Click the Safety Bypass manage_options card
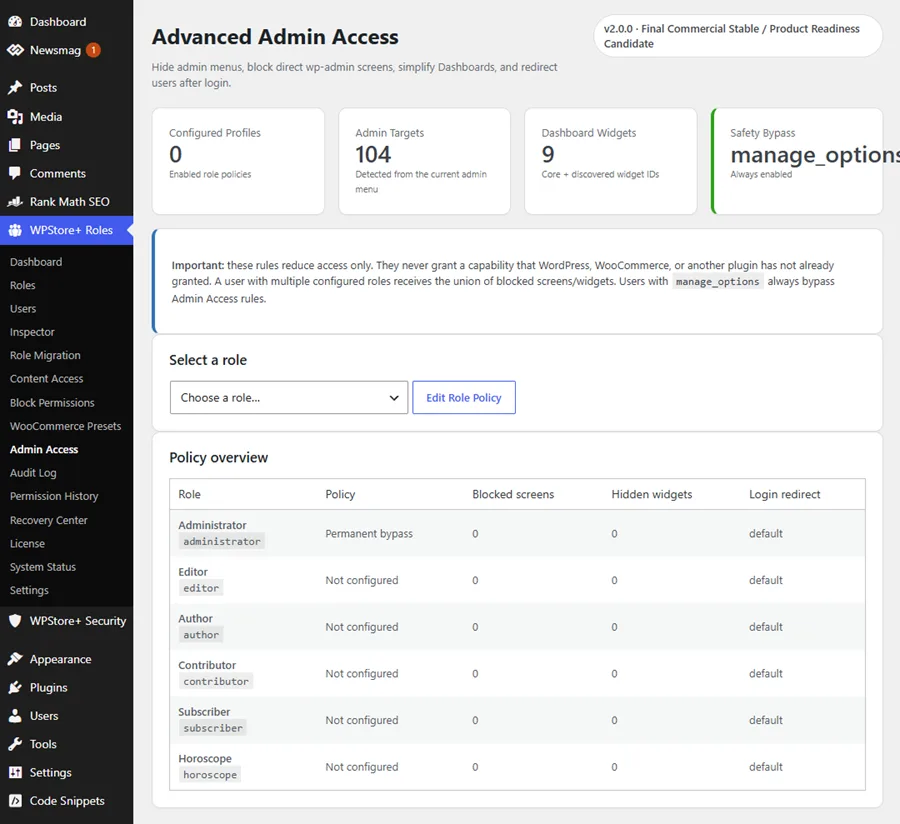This screenshot has height=824, width=900. pos(797,161)
